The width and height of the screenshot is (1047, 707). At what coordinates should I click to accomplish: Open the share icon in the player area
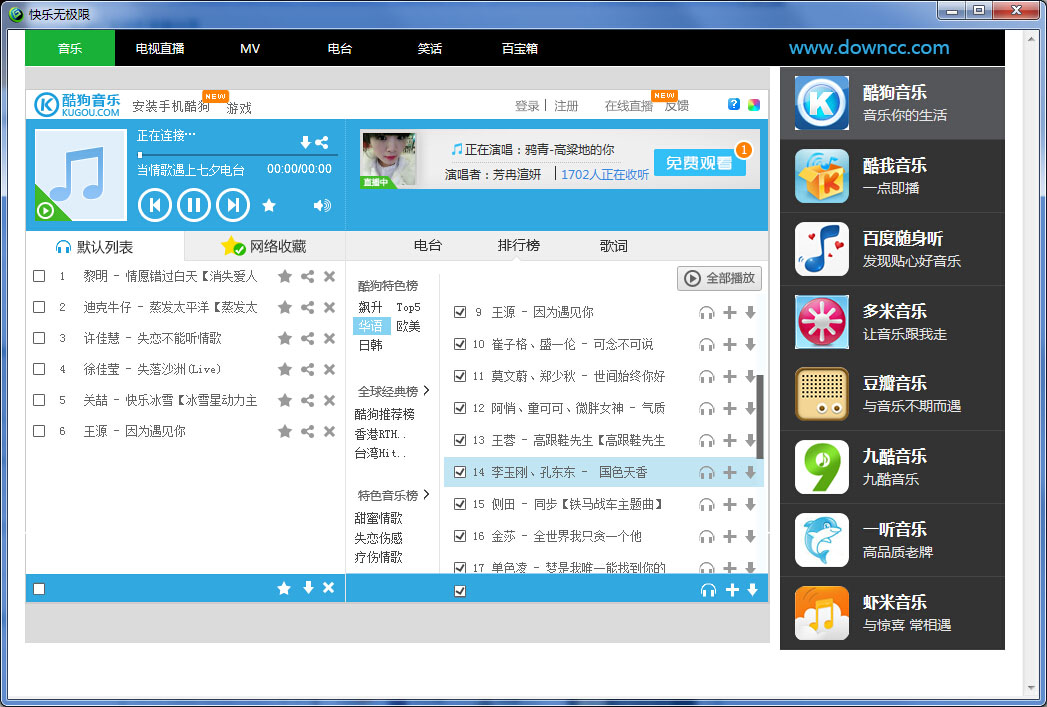(323, 142)
